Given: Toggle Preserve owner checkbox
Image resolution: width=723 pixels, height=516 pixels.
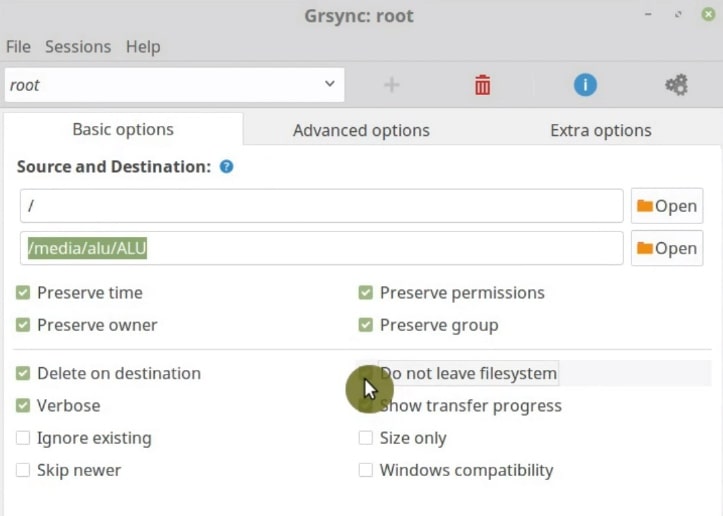Looking at the screenshot, I should pos(23,325).
